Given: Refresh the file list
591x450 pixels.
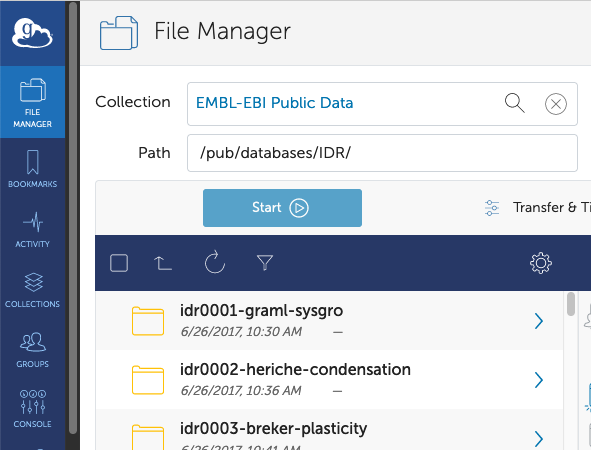Looking at the screenshot, I should pos(215,262).
